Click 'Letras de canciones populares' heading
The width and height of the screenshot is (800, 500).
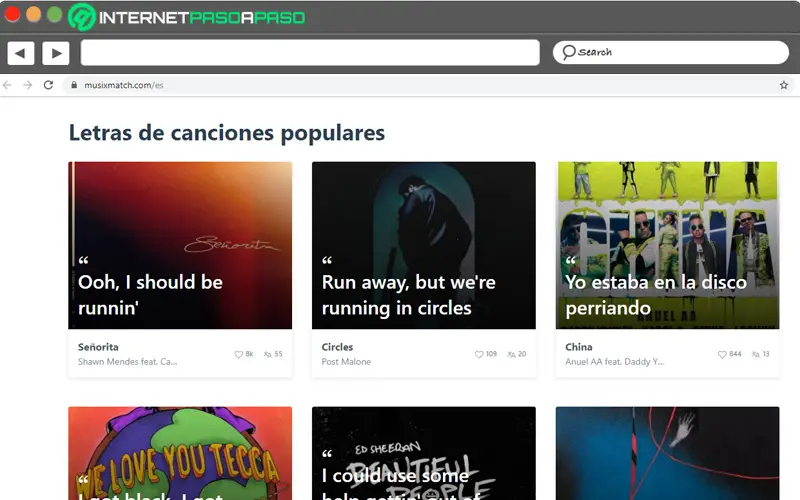[227, 133]
